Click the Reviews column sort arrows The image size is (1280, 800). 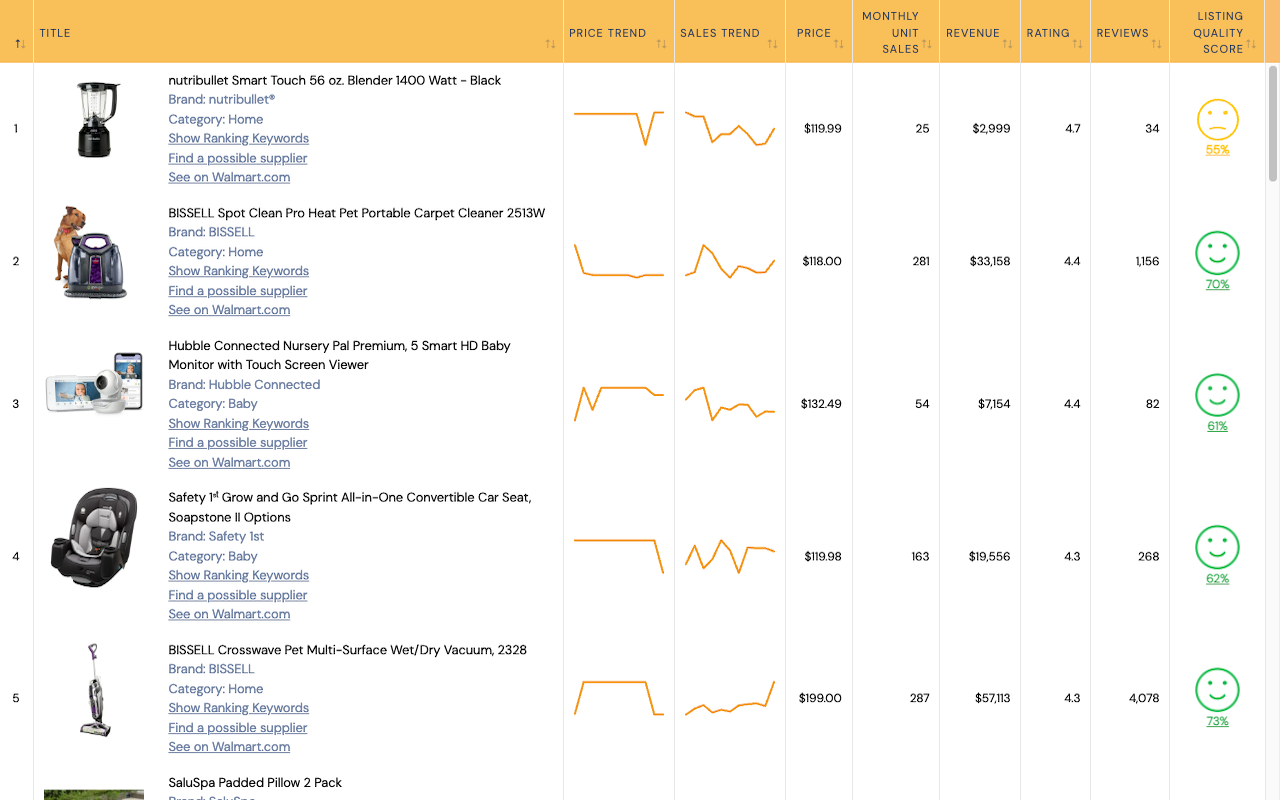pyautogui.click(x=1156, y=44)
